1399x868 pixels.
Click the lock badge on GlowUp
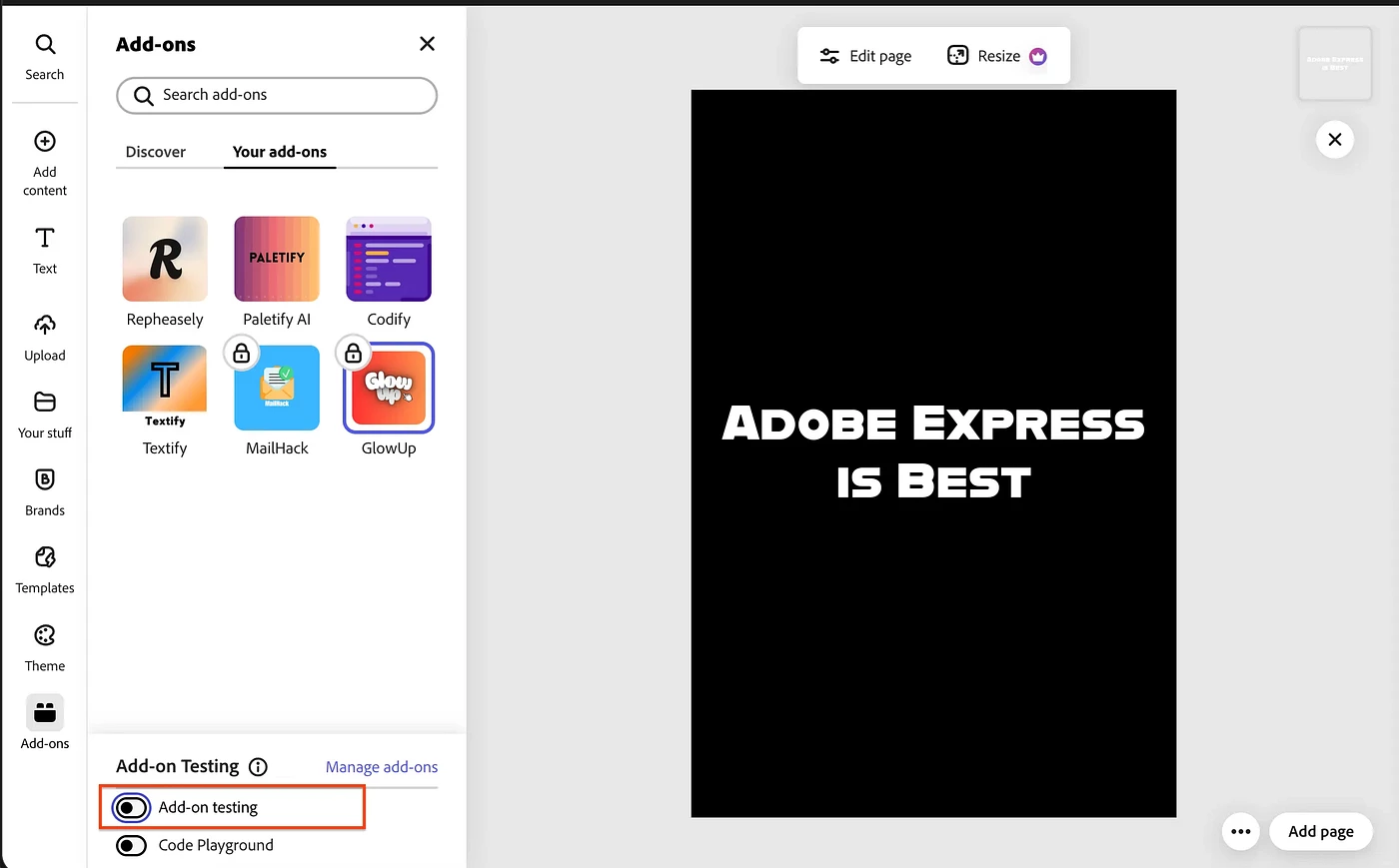(353, 353)
